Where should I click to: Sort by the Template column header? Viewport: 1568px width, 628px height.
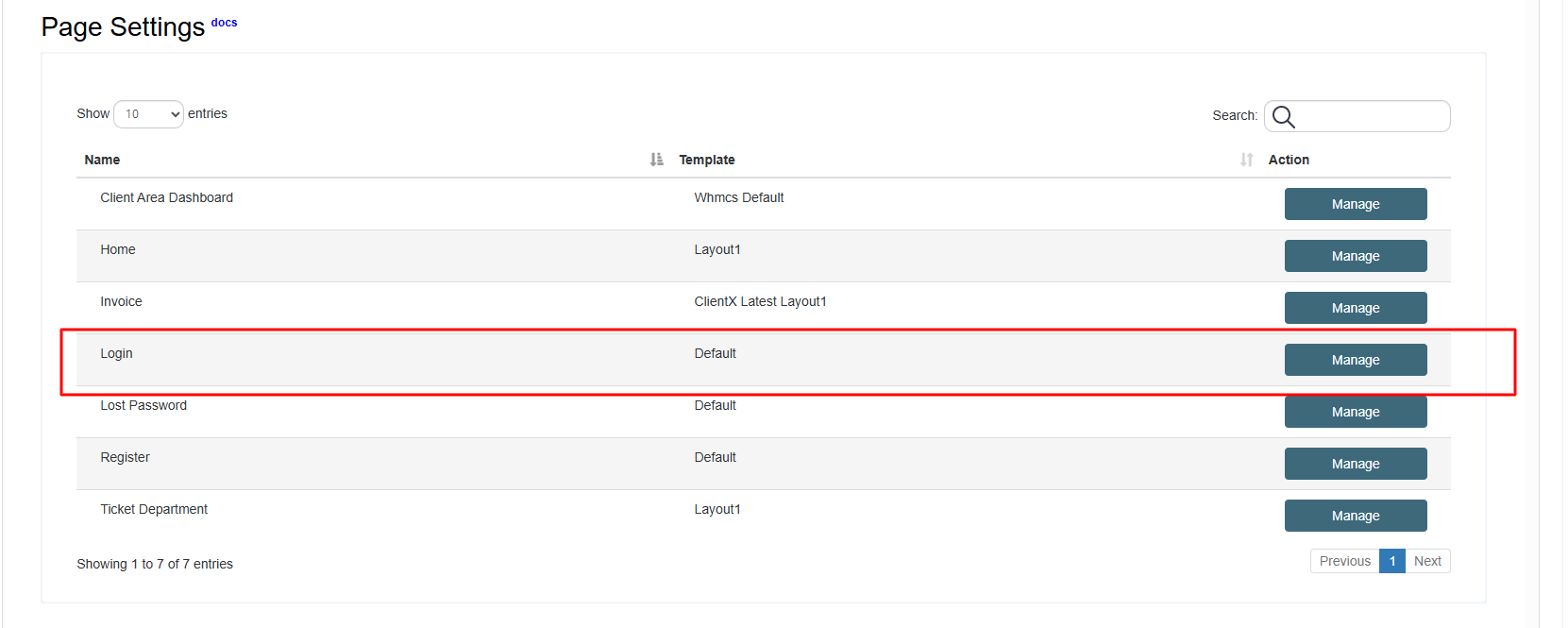[706, 160]
